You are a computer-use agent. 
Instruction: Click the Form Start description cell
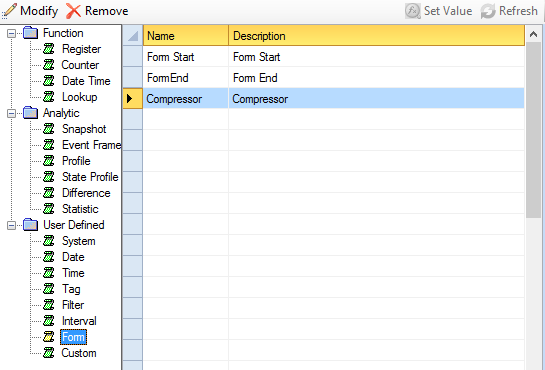pos(376,57)
